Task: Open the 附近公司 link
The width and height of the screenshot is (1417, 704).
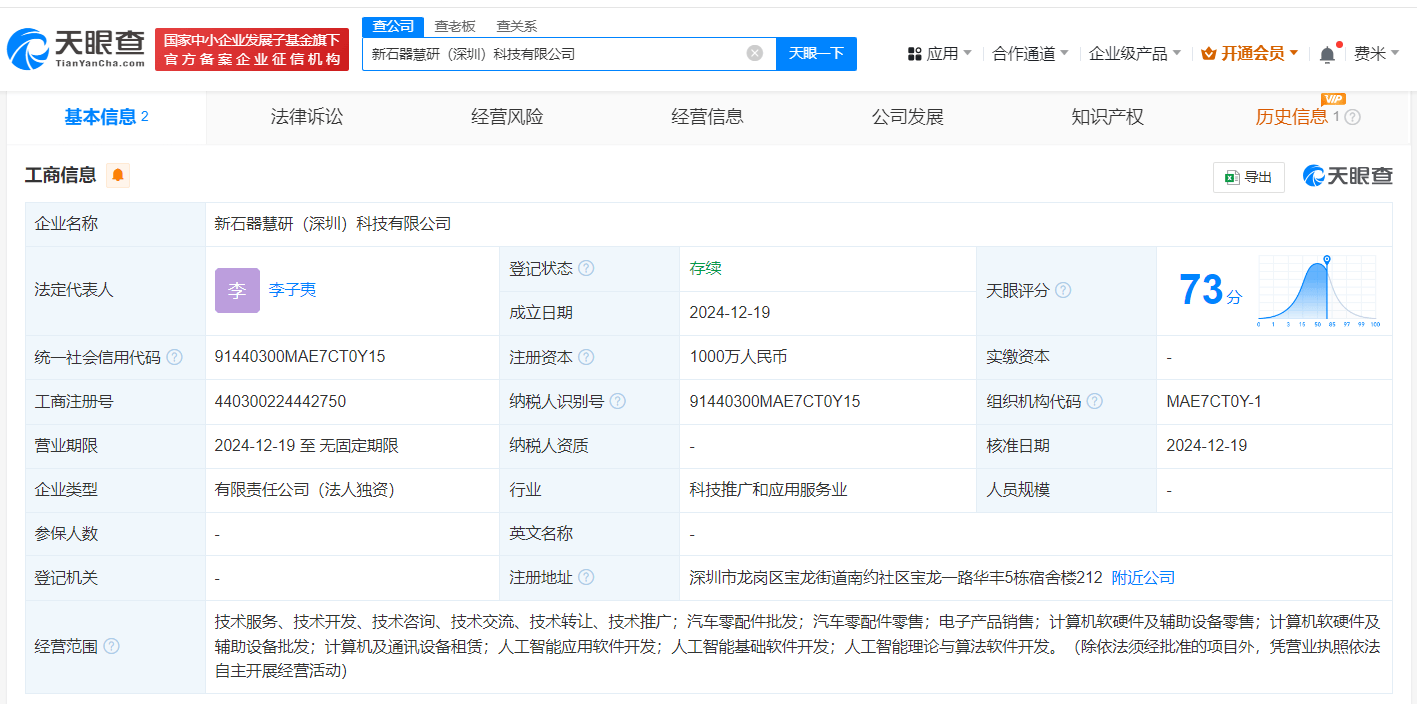Action: [x=1143, y=578]
